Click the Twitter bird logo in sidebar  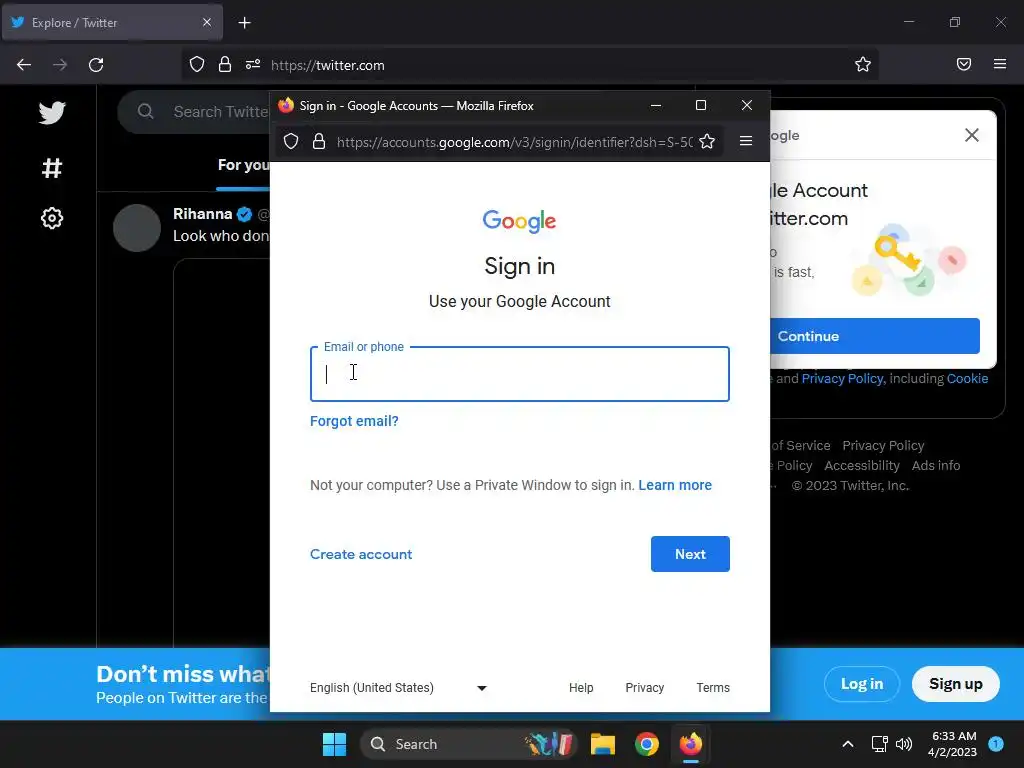[x=52, y=113]
